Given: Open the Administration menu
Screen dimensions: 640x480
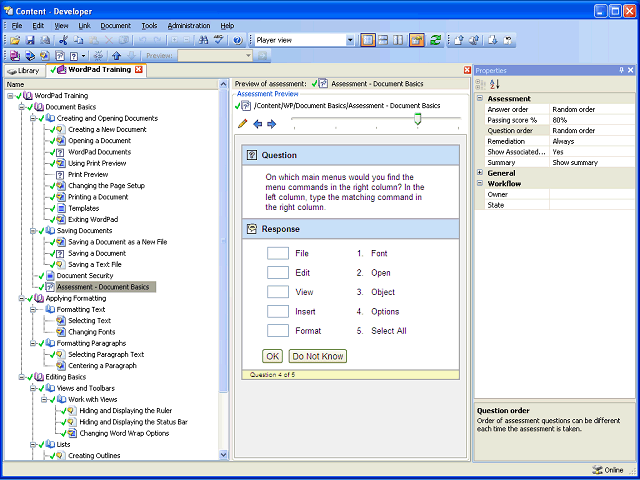Looking at the screenshot, I should click(189, 25).
